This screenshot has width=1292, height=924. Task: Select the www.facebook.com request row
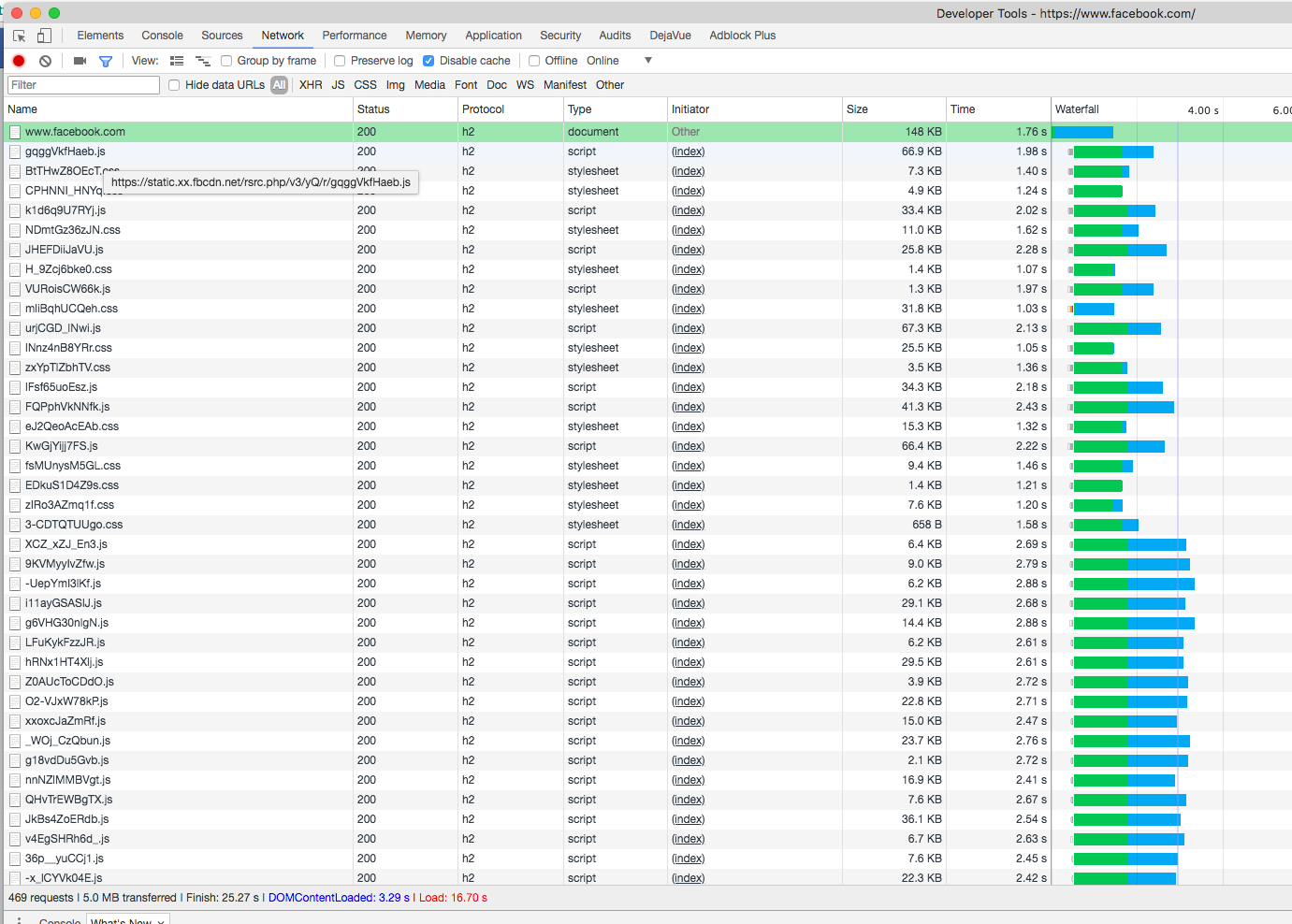(x=646, y=132)
